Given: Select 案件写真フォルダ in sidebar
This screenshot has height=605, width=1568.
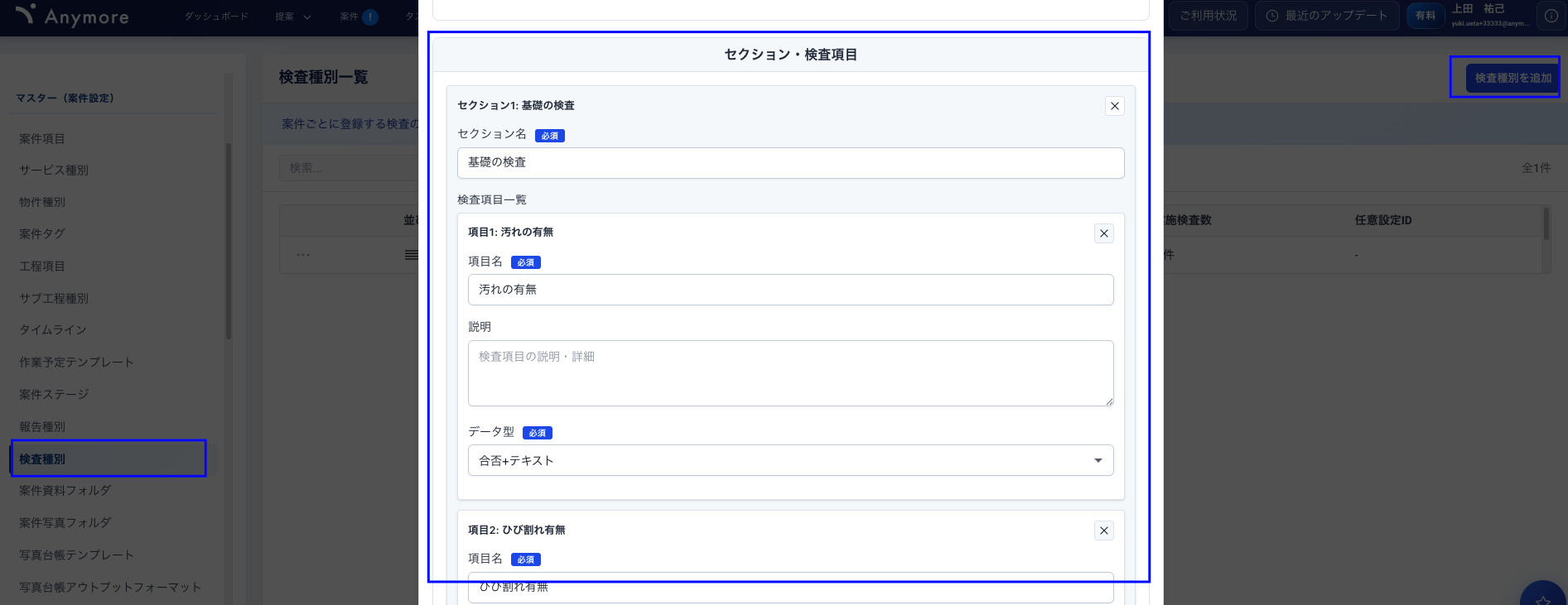Looking at the screenshot, I should 65,523.
